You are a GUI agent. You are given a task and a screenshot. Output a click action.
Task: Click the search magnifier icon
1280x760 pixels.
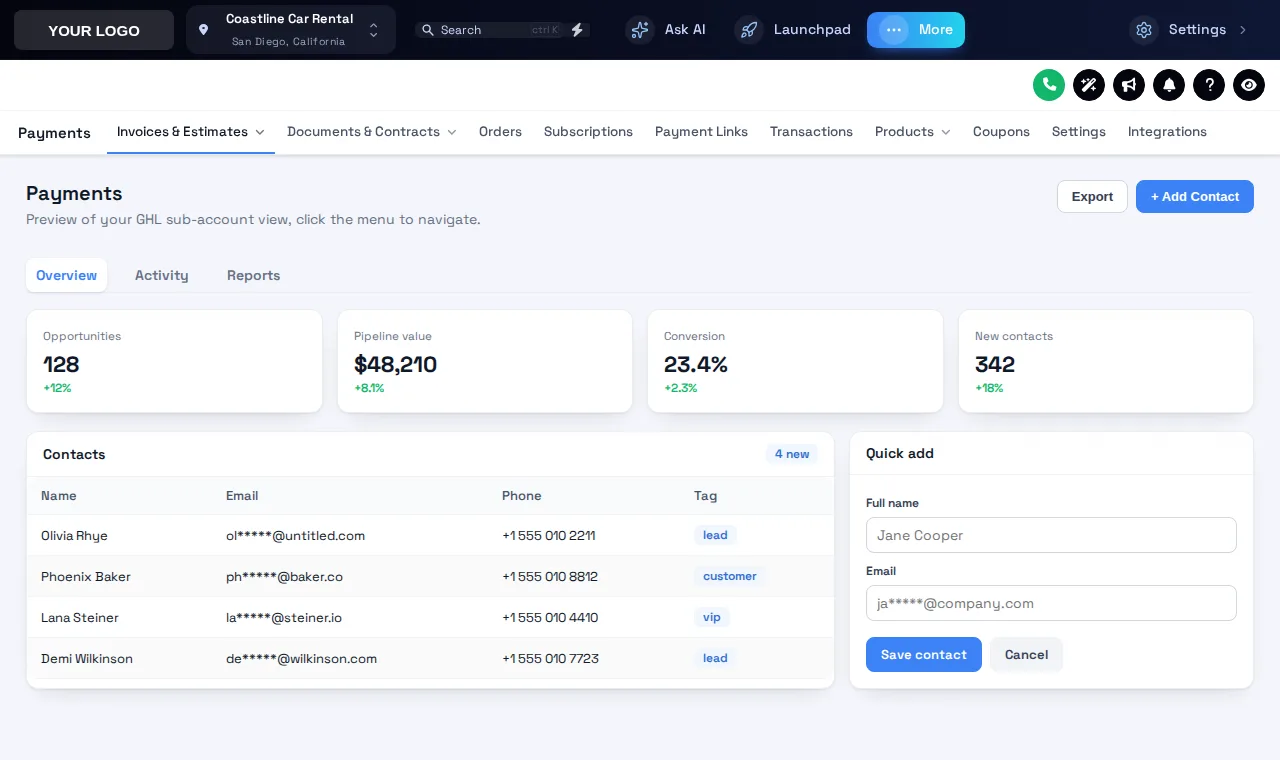point(428,30)
